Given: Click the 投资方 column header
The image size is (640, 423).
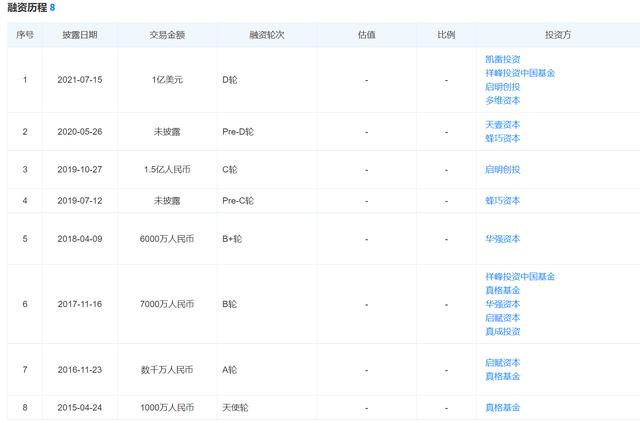Looking at the screenshot, I should click(558, 35).
